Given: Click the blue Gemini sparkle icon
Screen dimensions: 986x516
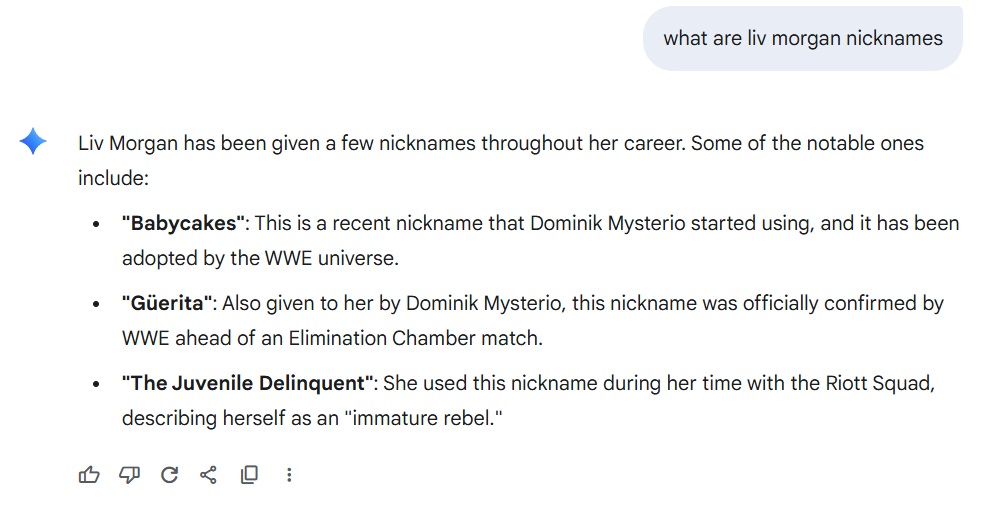Looking at the screenshot, I should point(33,141).
